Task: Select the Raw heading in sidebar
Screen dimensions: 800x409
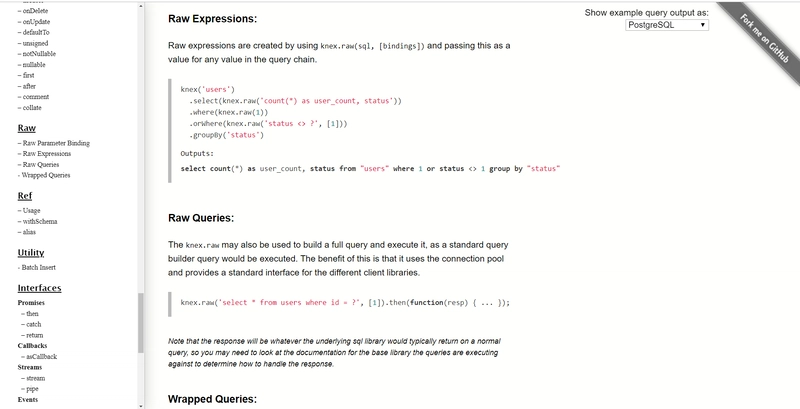Action: pos(27,128)
